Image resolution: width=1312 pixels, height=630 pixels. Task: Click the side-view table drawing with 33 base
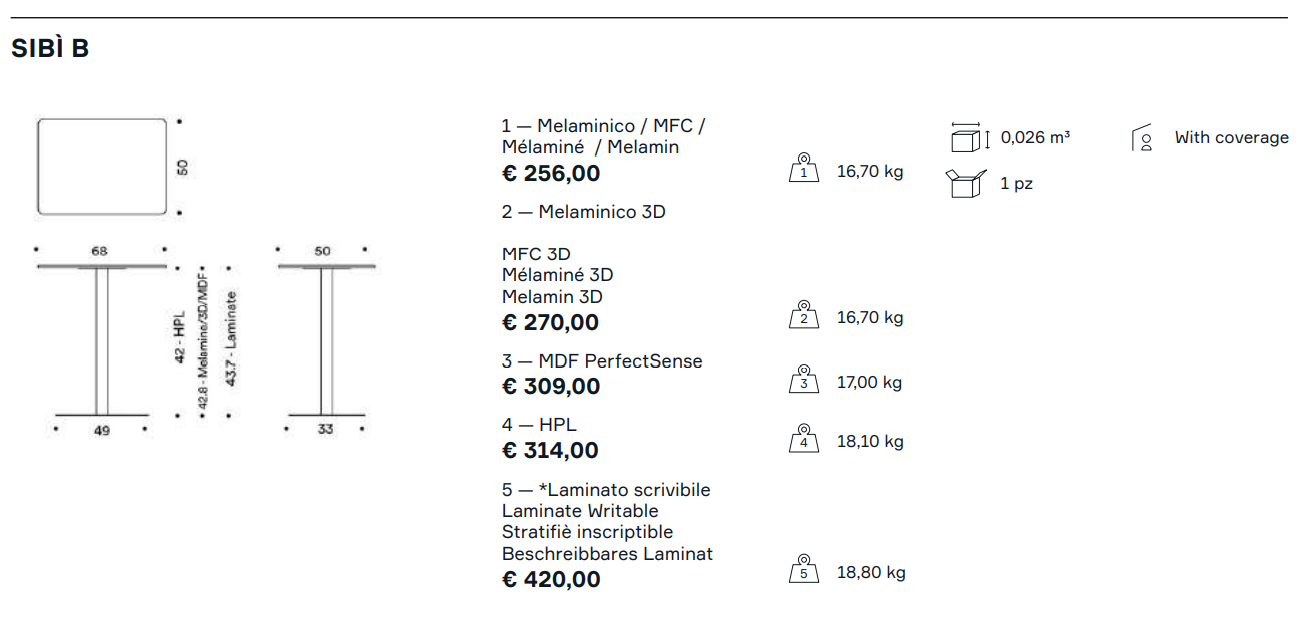[x=325, y=340]
